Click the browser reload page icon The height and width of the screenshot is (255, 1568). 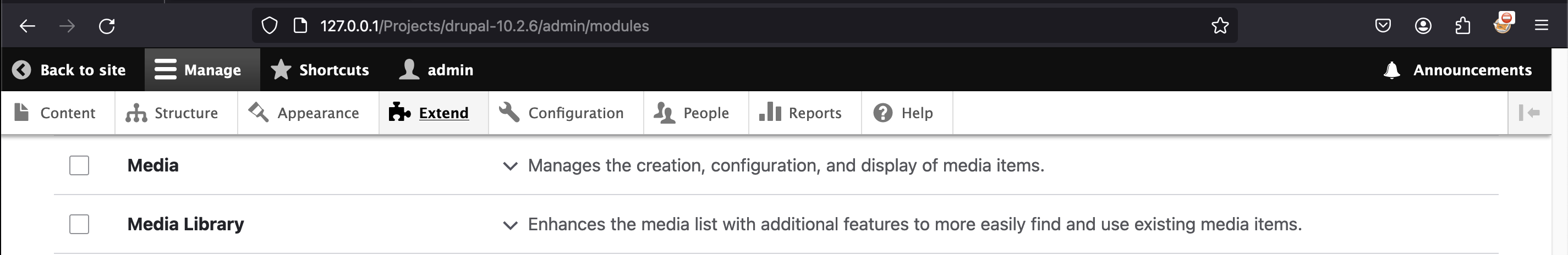(107, 26)
